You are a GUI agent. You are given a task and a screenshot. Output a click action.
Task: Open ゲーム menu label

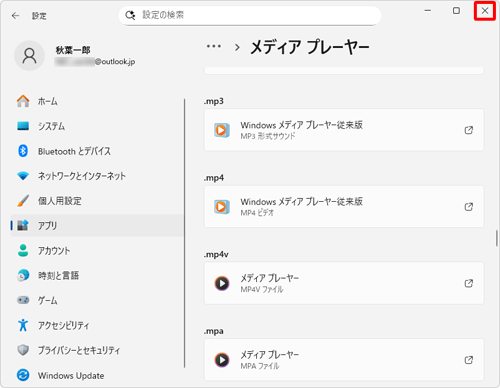pyautogui.click(x=47, y=301)
